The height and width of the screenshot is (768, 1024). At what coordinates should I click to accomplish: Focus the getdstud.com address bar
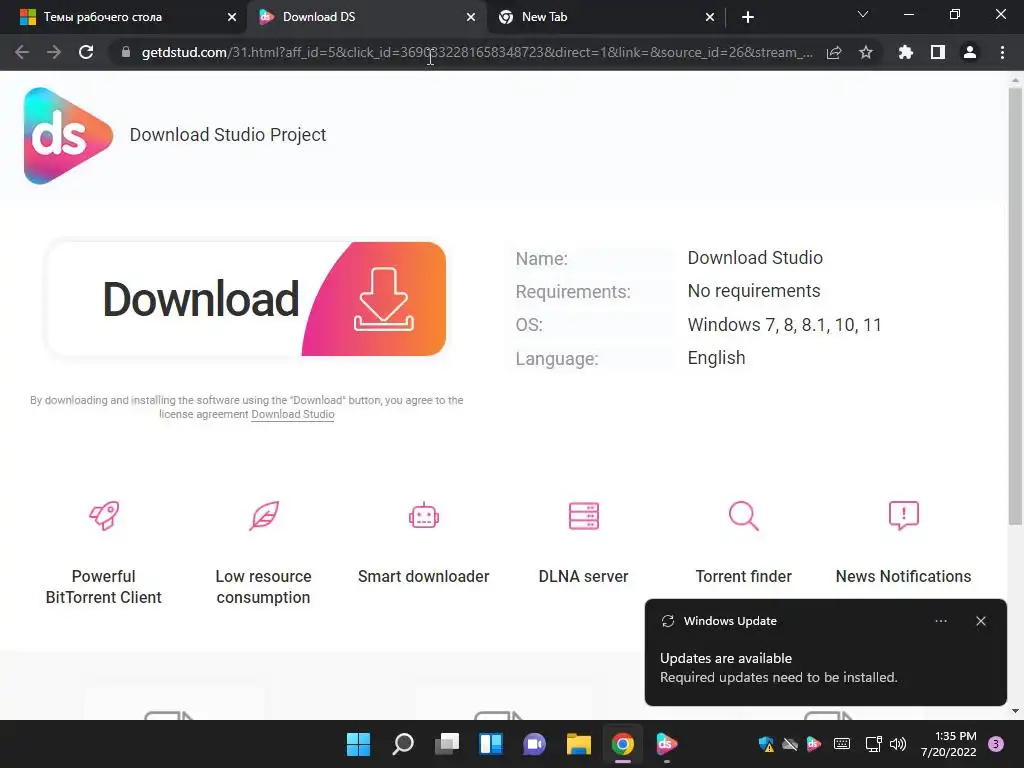[x=477, y=52]
